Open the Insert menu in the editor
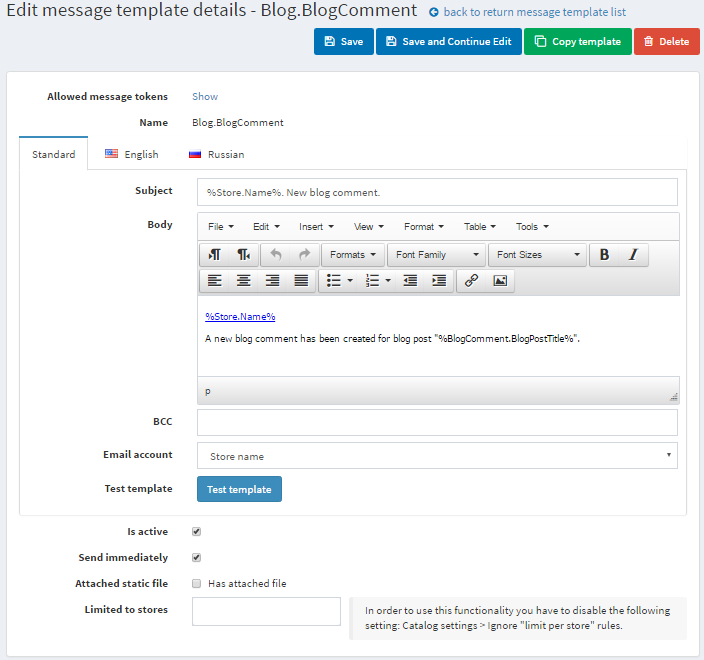This screenshot has width=704, height=660. (316, 227)
